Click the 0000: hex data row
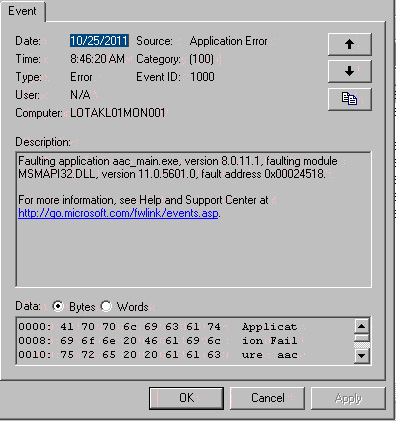The width and height of the screenshot is (396, 421). pos(157,327)
